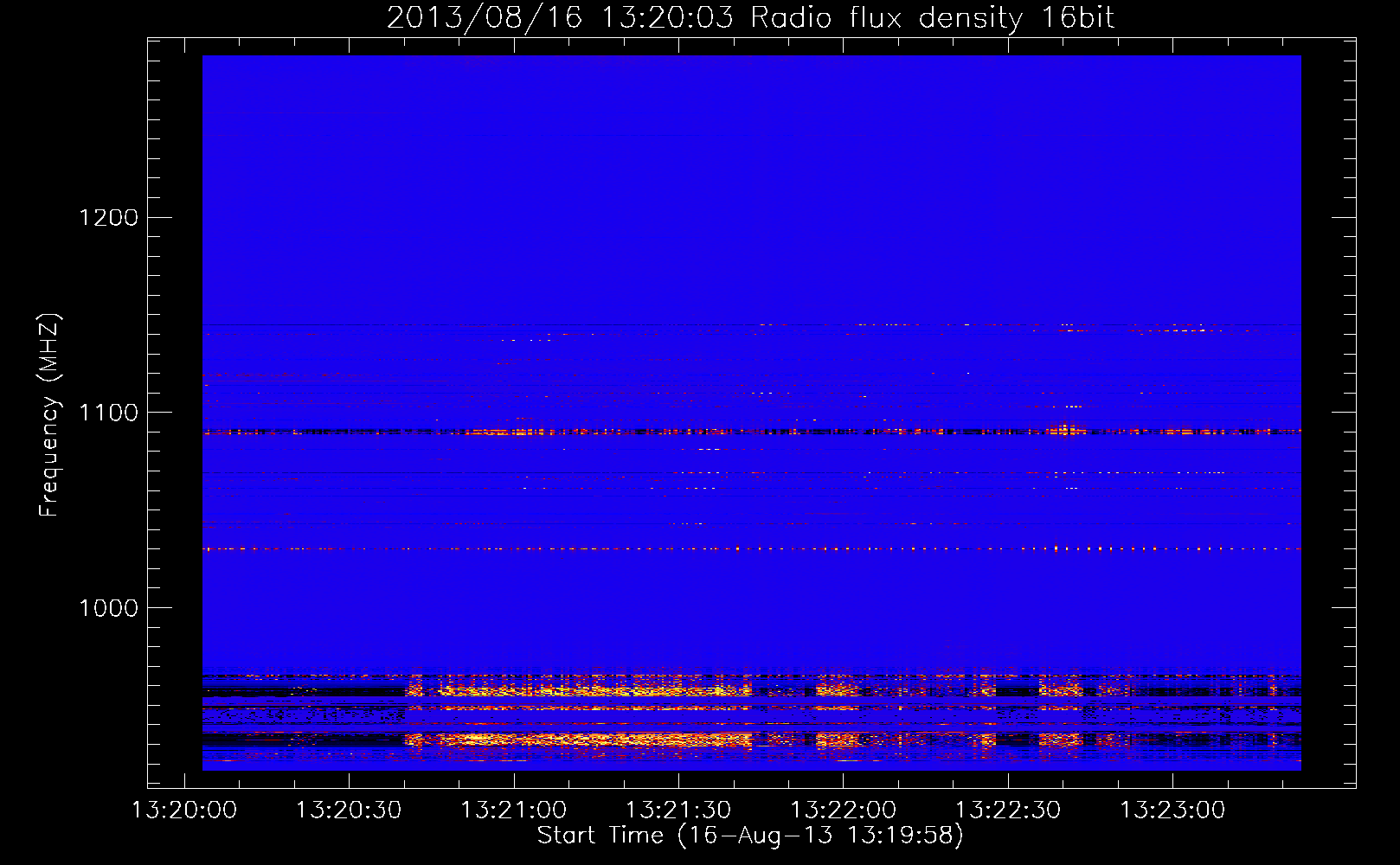Click the 13:20:00 time tick label
1400x865 pixels.
[x=184, y=811]
